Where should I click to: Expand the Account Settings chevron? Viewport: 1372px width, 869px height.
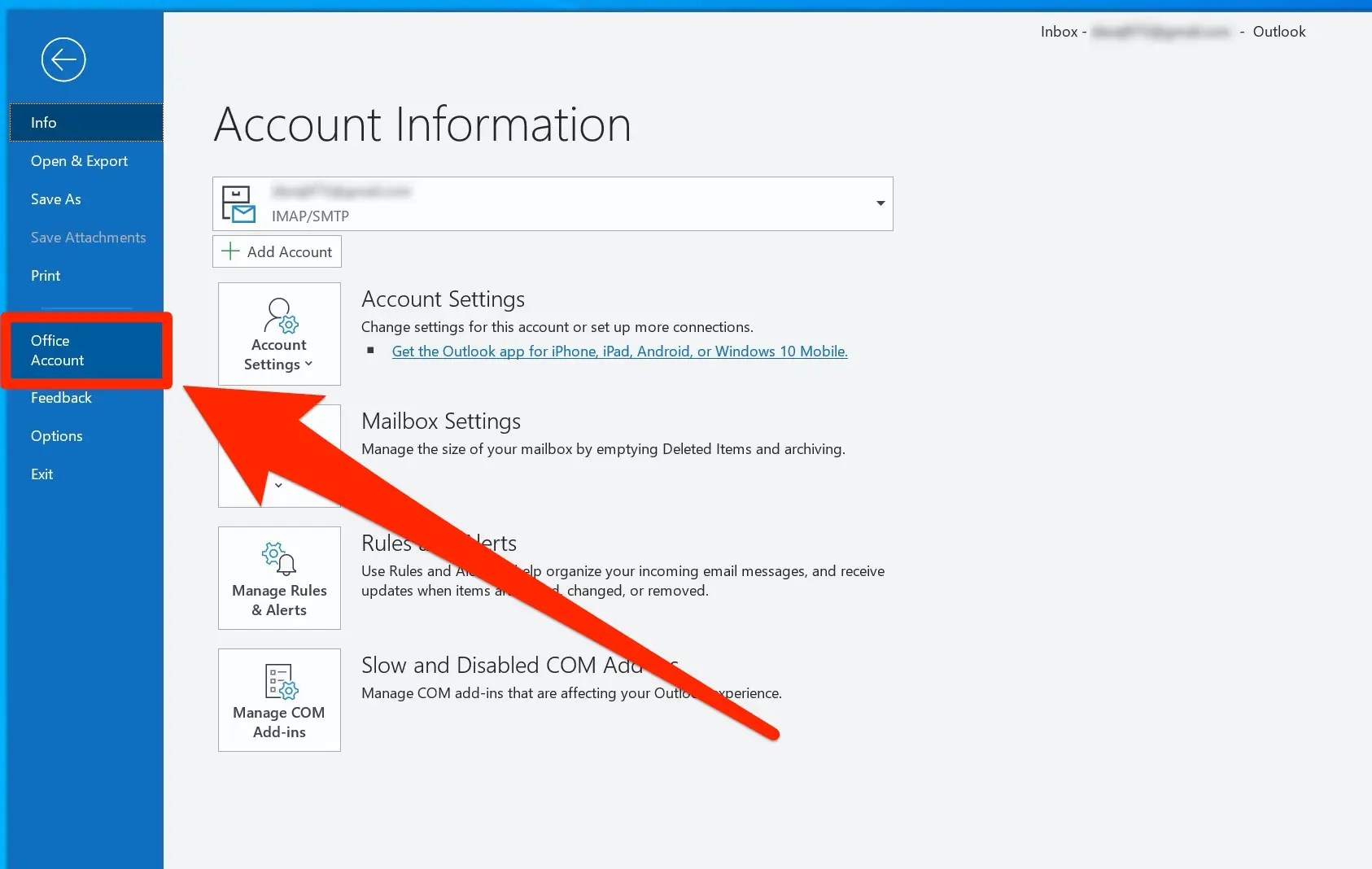pyautogui.click(x=309, y=365)
